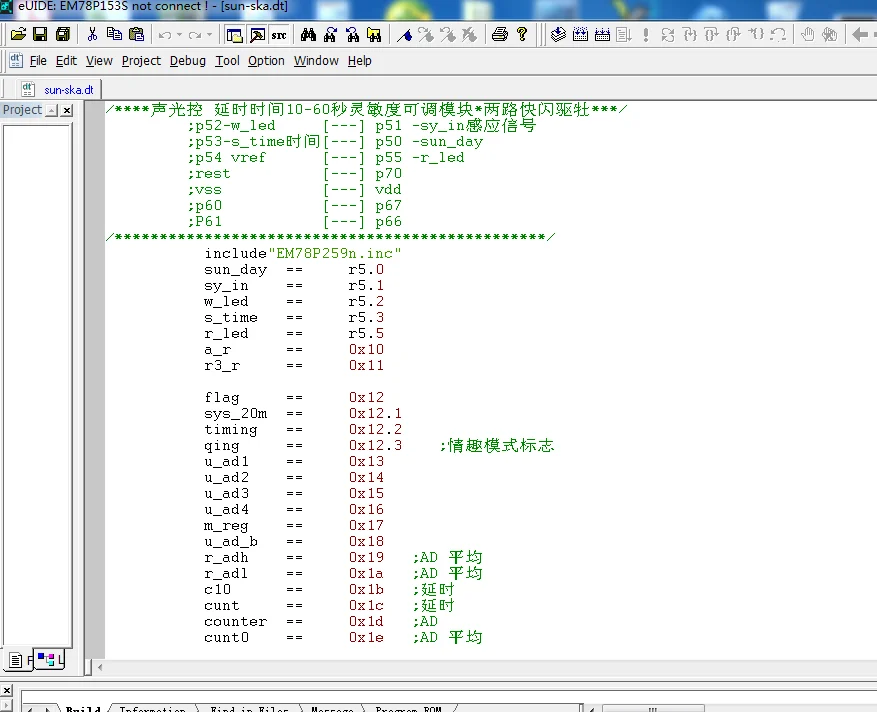Click the yellow Help question mark icon
The image size is (877, 712).
(x=522, y=34)
